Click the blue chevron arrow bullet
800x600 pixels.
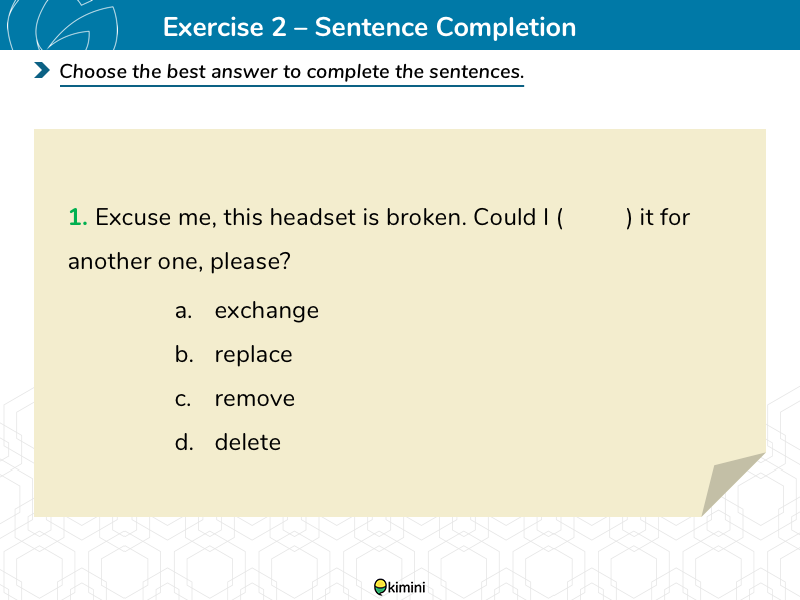coord(42,70)
